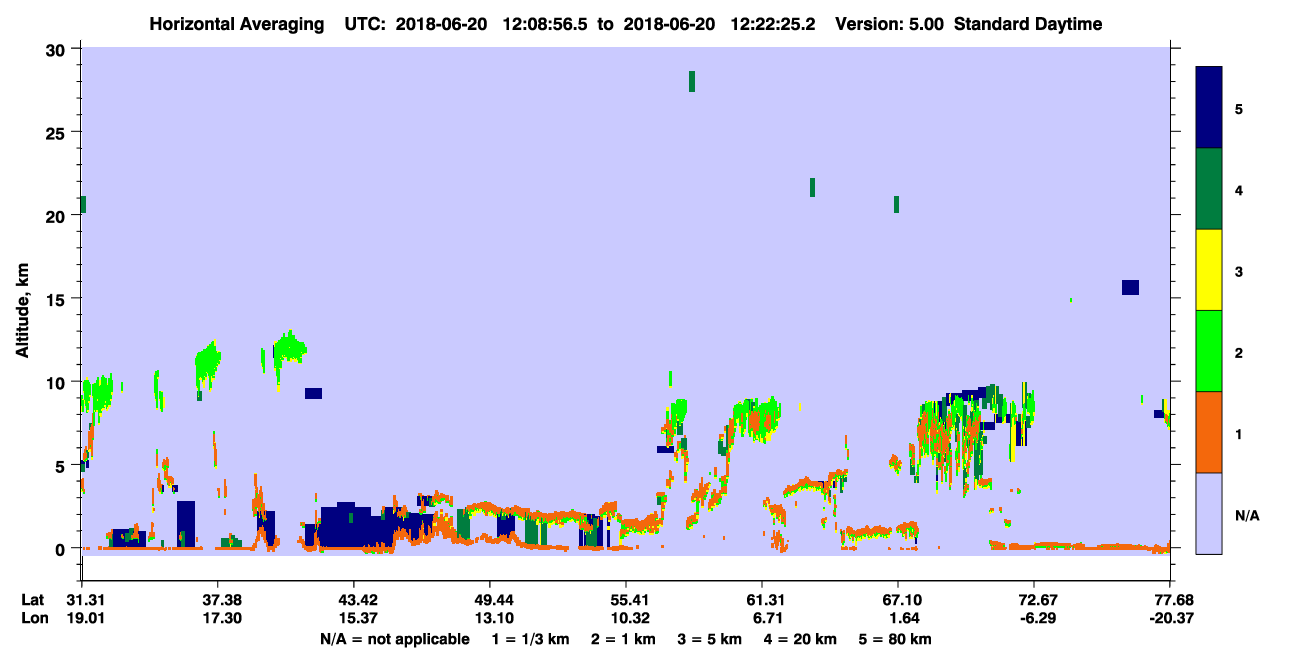Screen dimensions: 1300x667
Task: Click the lavender N/A colorbar segment
Action: (x=1209, y=512)
